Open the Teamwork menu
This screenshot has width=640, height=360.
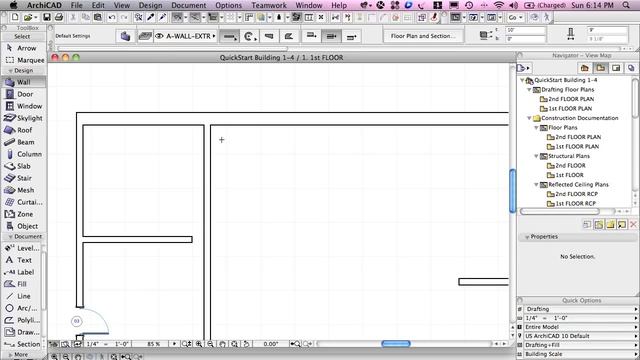[x=269, y=5]
